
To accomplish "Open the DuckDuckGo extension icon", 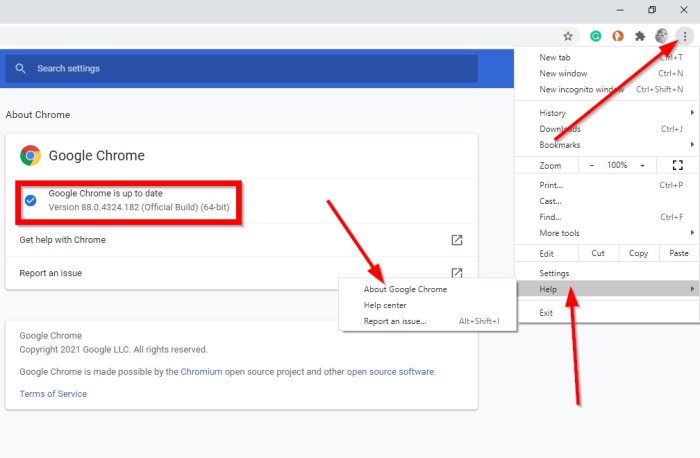I will click(618, 36).
